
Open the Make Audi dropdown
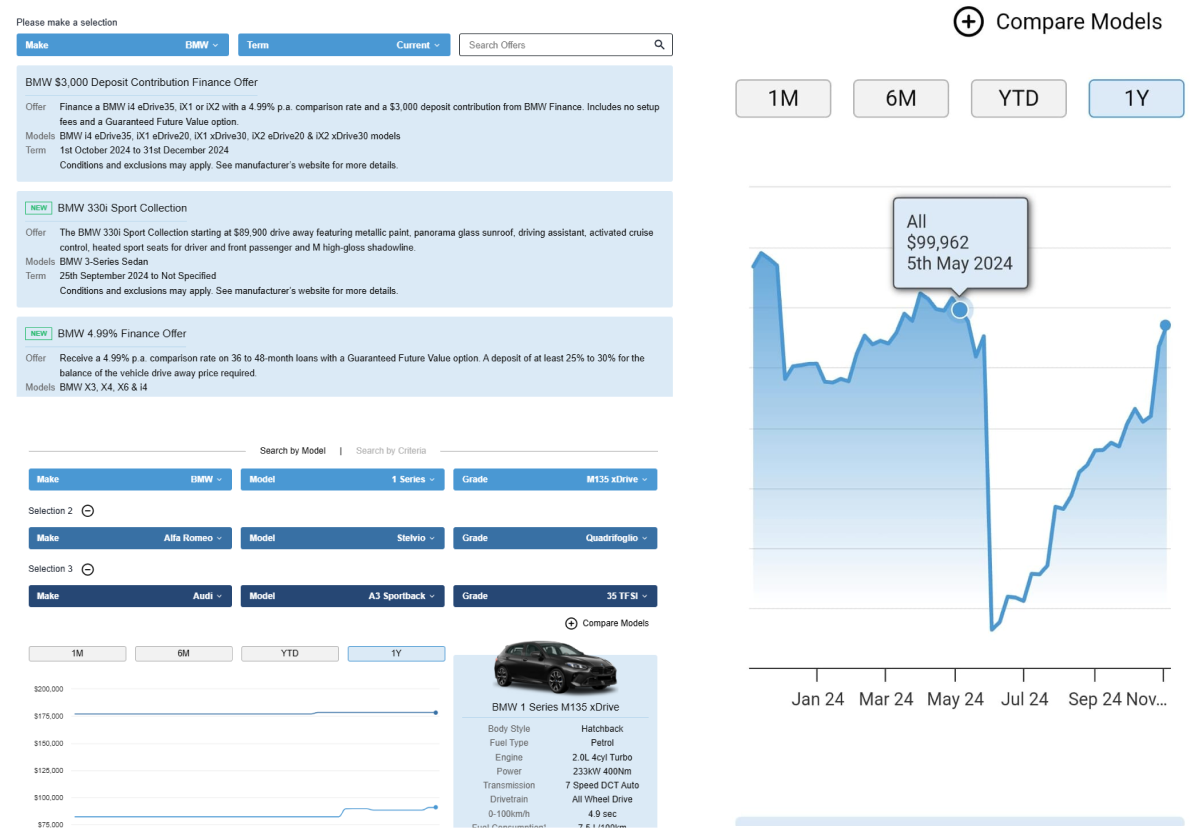point(130,596)
